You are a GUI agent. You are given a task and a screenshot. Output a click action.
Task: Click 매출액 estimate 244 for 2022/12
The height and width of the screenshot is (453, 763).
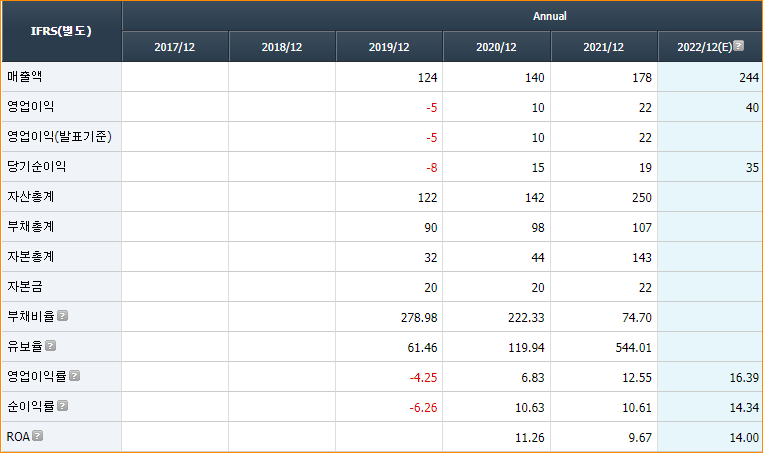coord(749,78)
